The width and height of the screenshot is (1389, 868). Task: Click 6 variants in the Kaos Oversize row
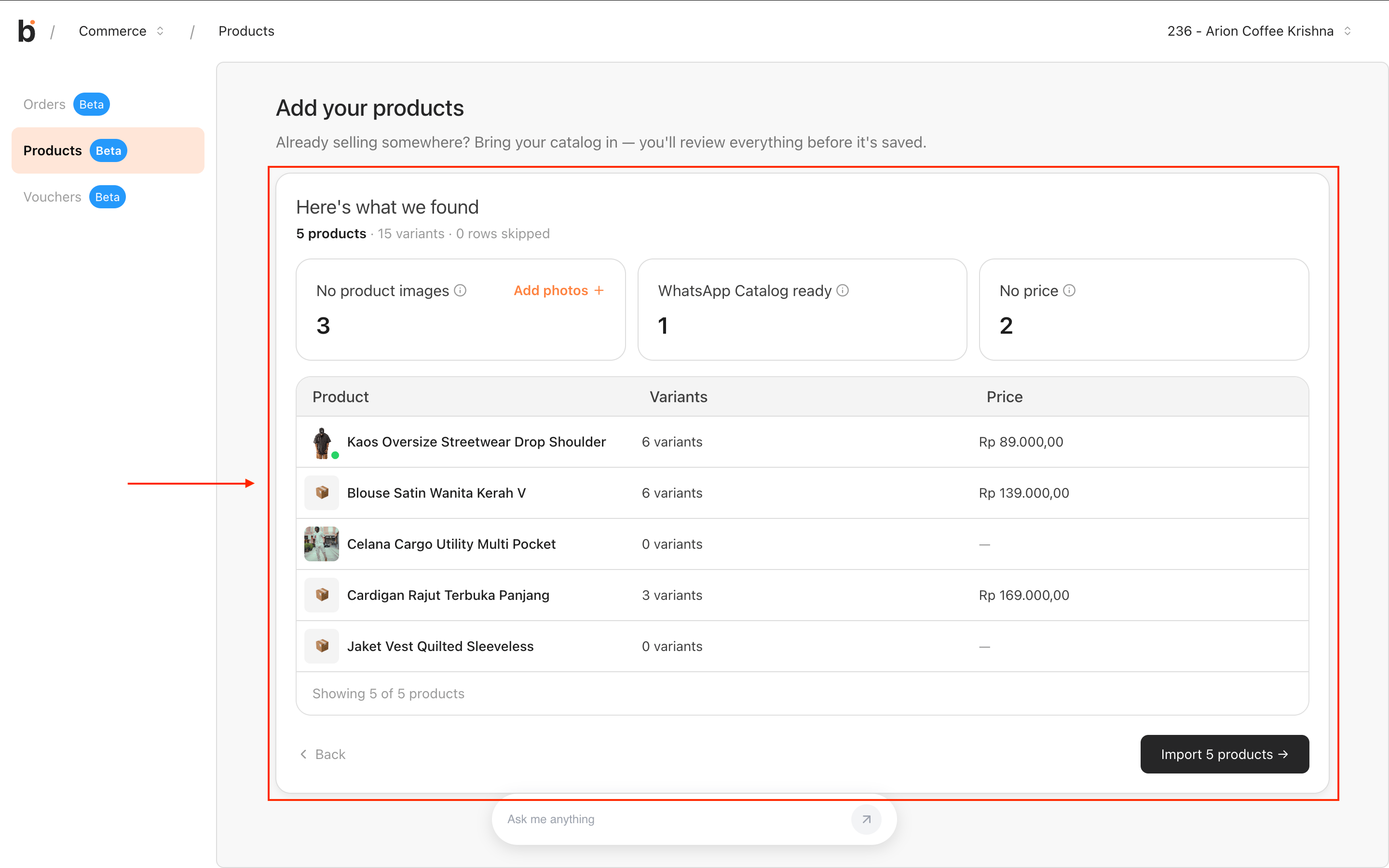point(672,442)
